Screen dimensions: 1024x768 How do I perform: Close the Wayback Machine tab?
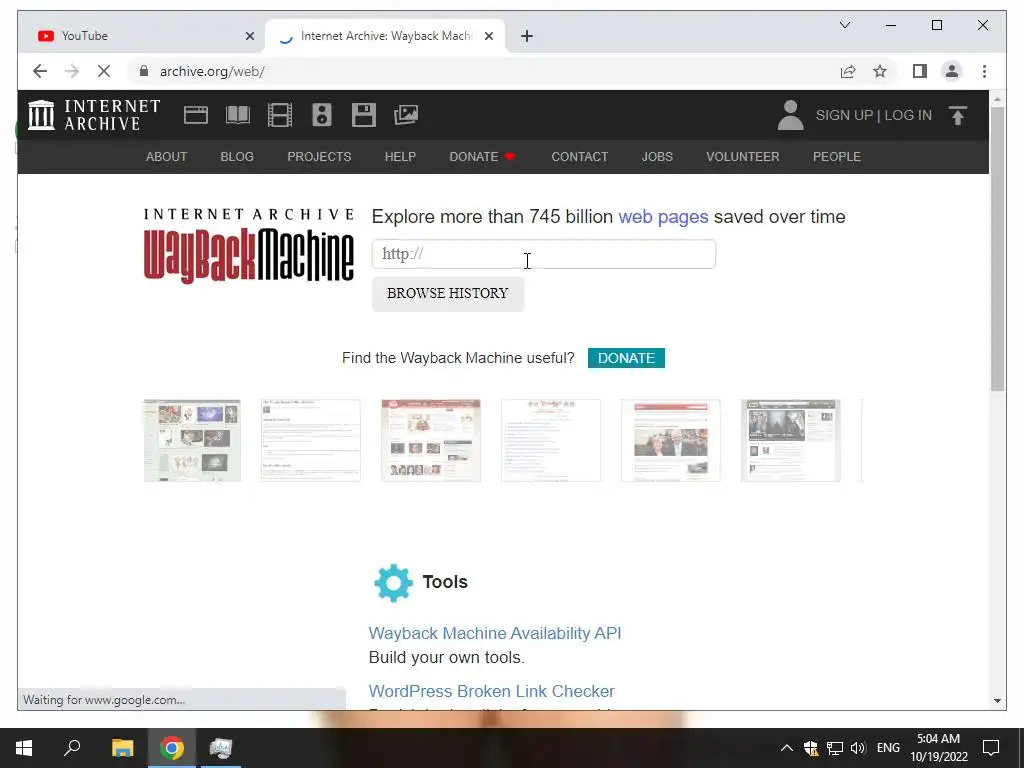(488, 36)
